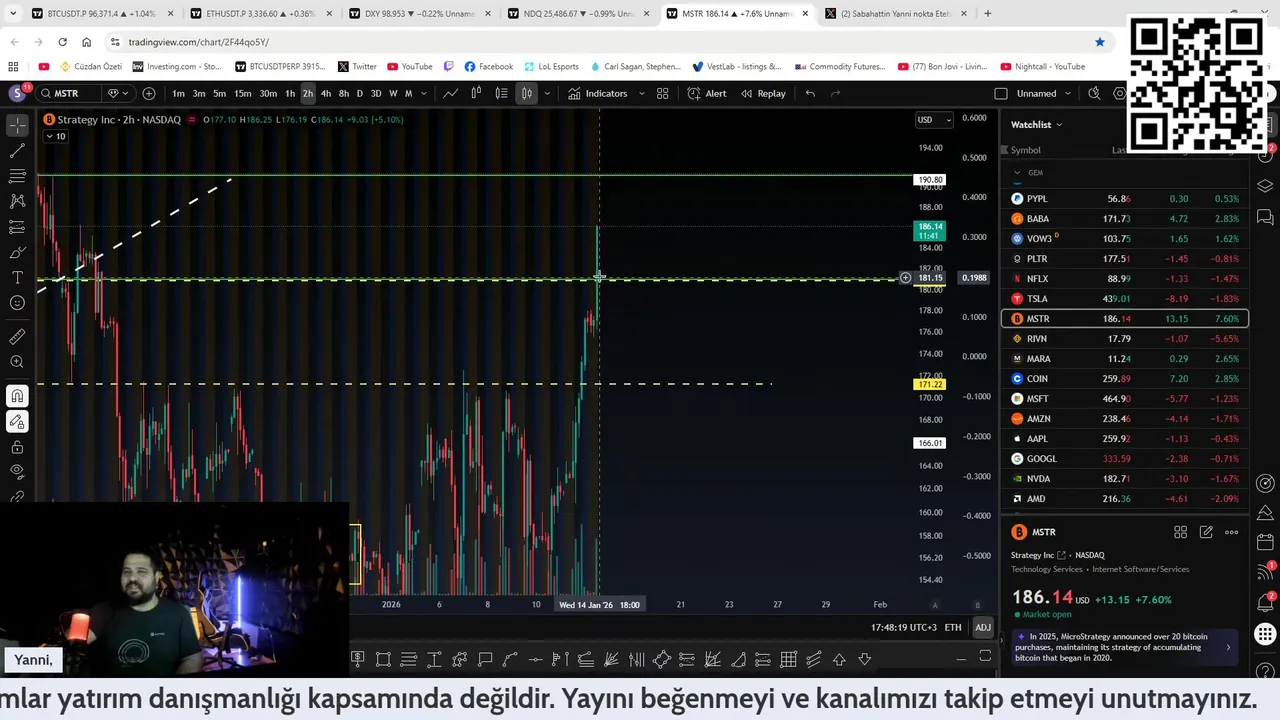Screen dimensions: 1280x720
Task: Toggle stay in drawing mode
Action: point(17,422)
